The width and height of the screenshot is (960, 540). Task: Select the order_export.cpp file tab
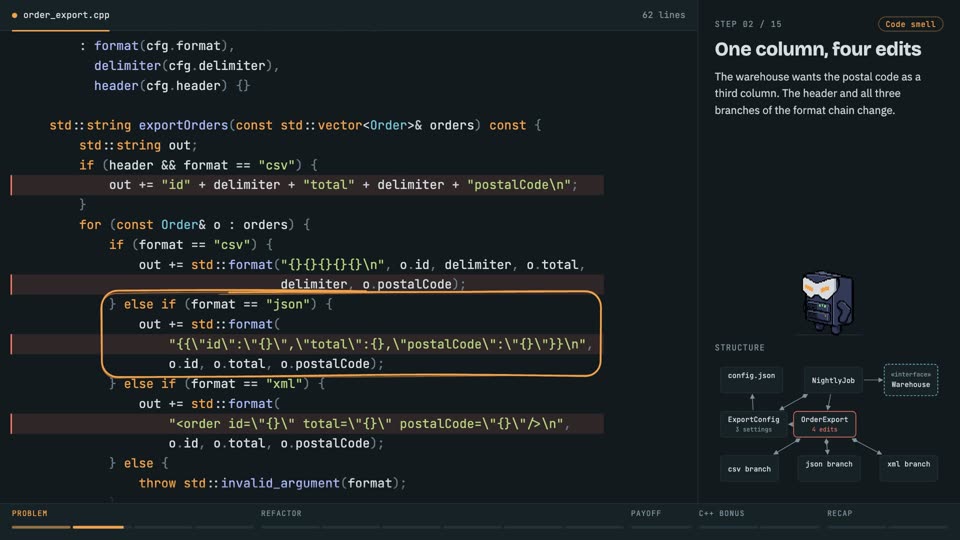[60, 15]
